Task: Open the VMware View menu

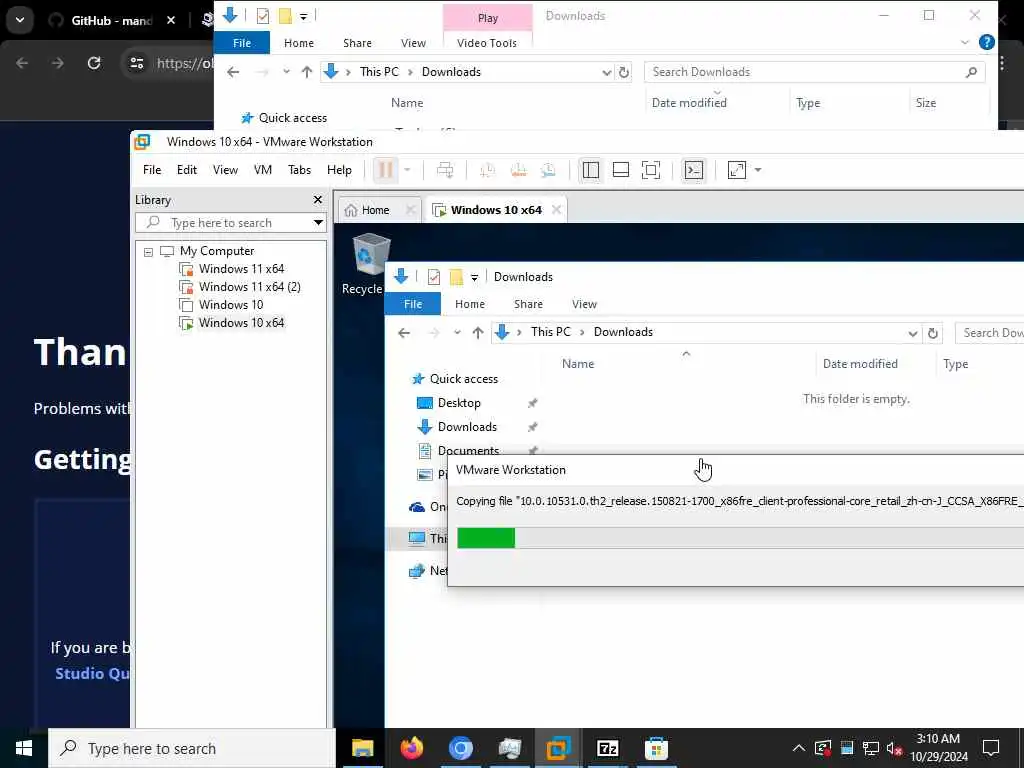Action: (225, 170)
